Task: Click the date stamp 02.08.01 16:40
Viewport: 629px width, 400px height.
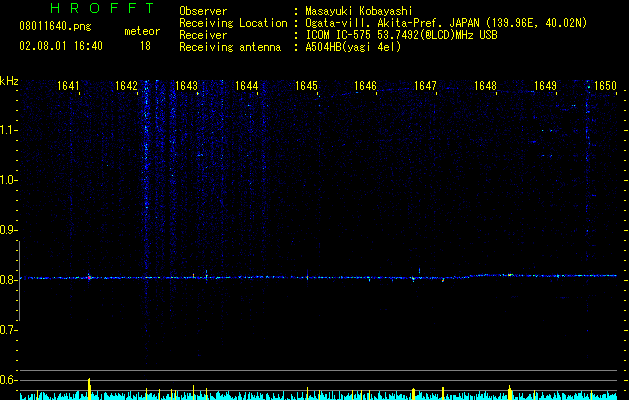Action: point(61,46)
